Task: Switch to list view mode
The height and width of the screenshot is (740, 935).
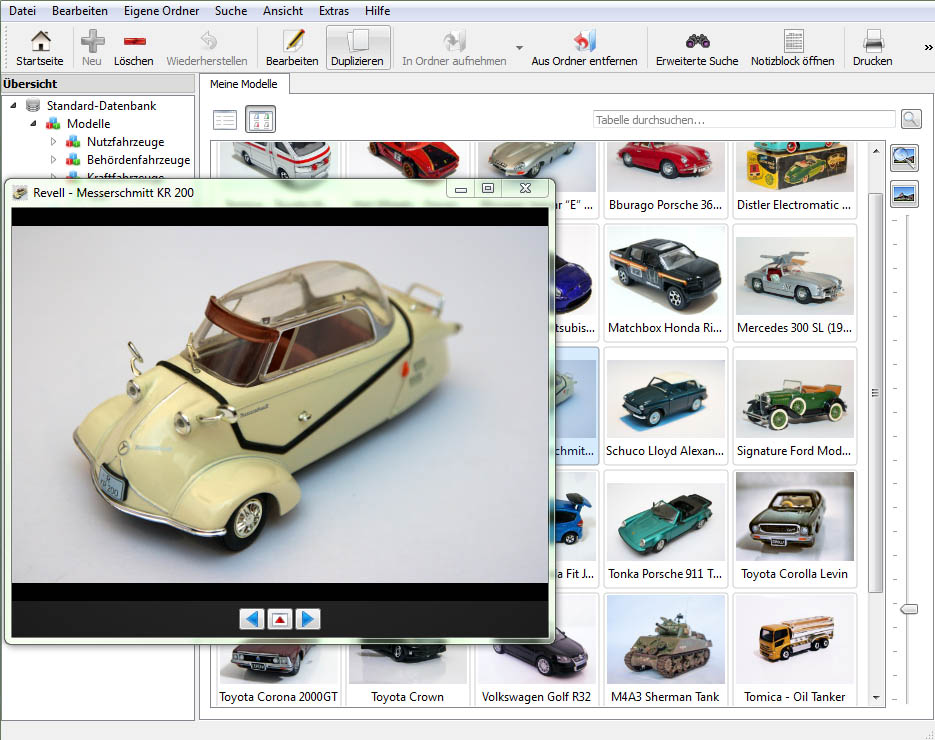Action: [x=225, y=120]
